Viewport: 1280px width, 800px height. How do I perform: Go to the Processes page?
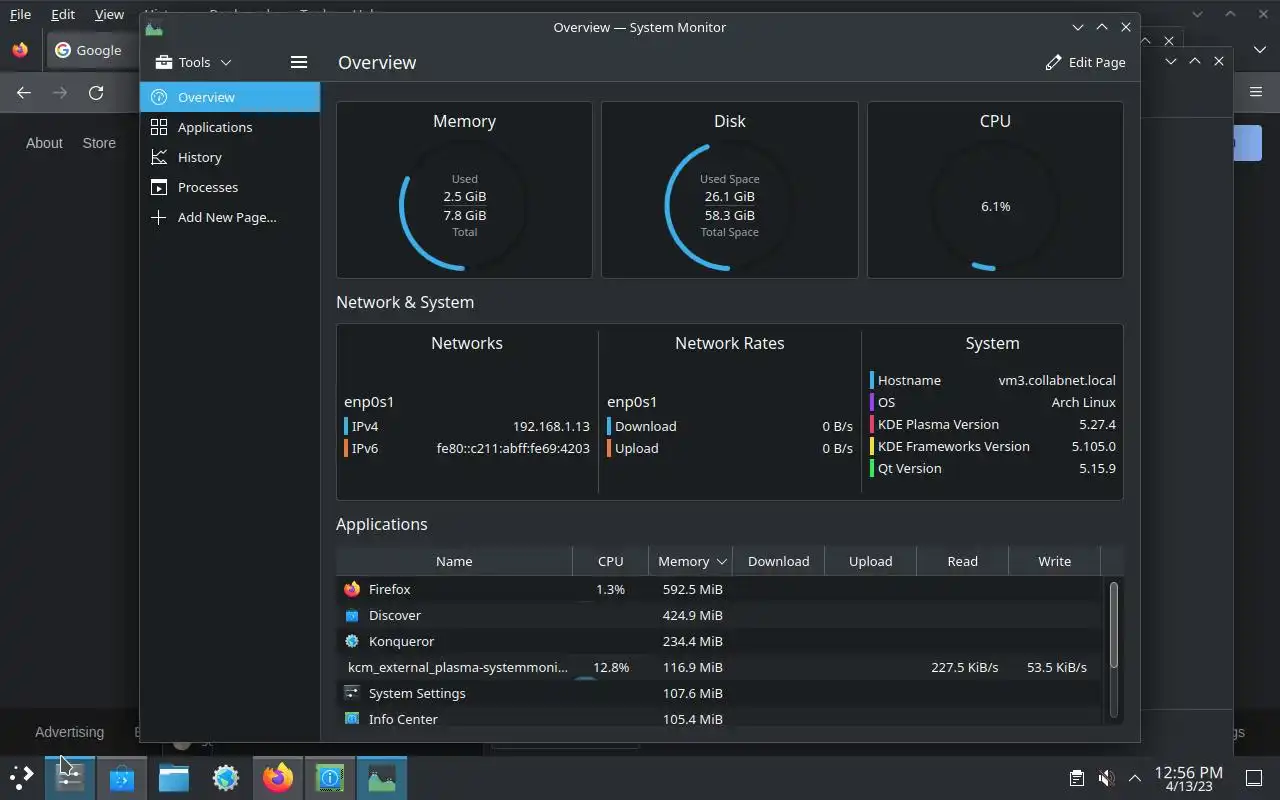point(230,187)
